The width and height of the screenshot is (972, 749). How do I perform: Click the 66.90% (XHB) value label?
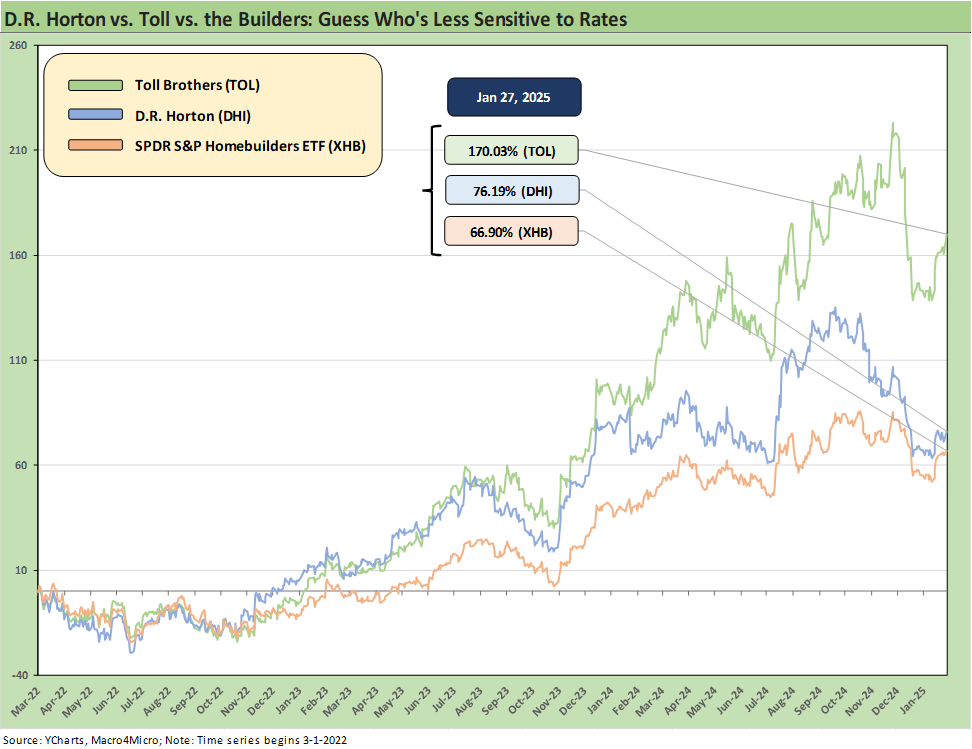click(511, 232)
